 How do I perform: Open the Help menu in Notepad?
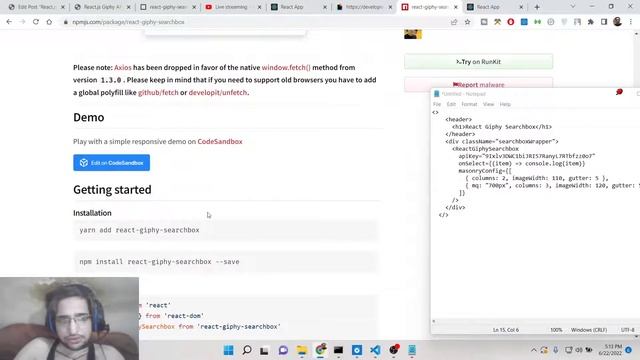coord(505,104)
